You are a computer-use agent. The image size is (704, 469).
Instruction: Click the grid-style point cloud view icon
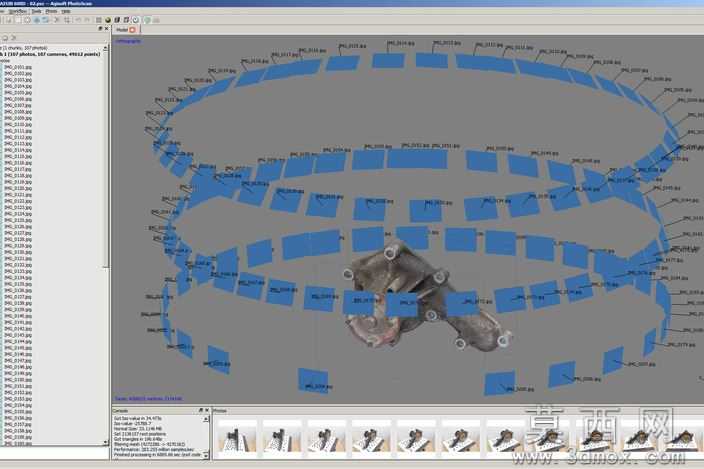[99, 20]
